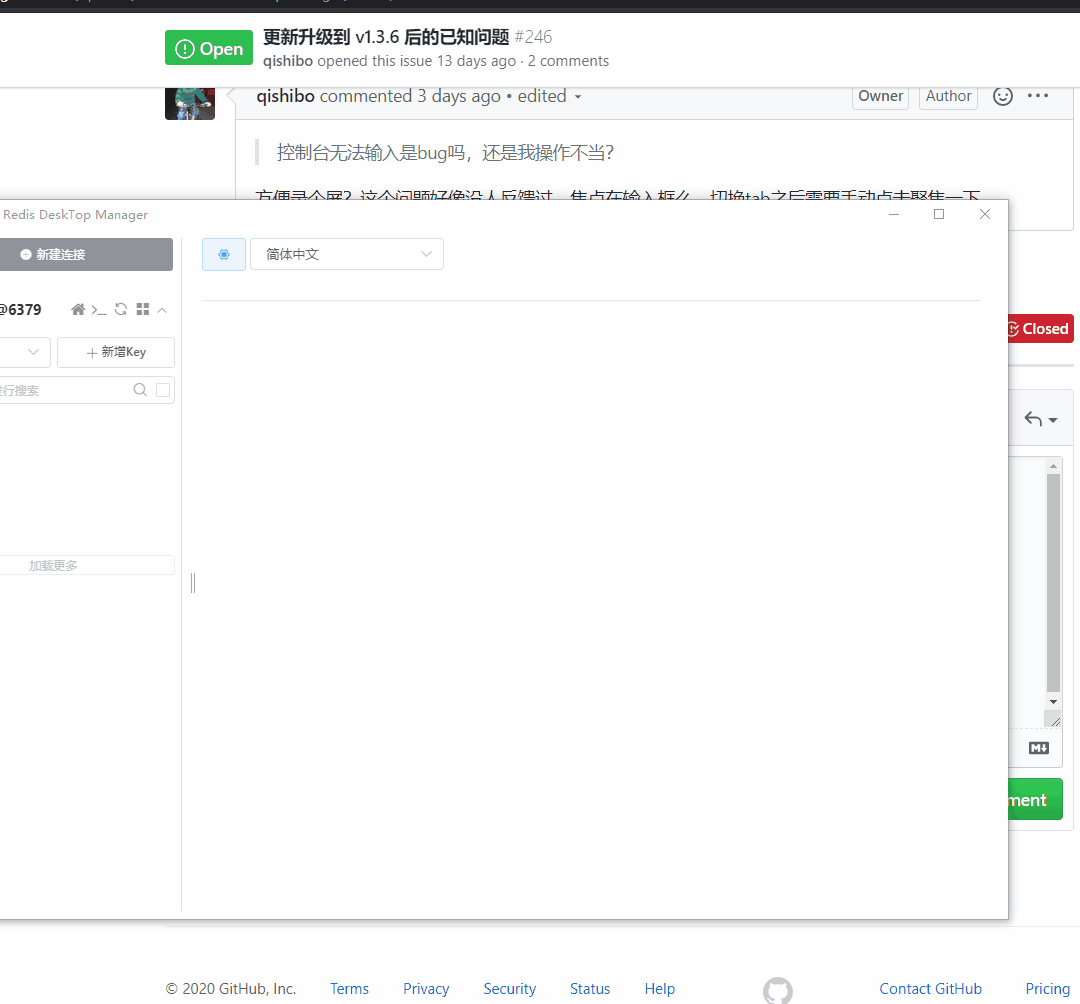Click the Open issue status badge on GitHub
The width and height of the screenshot is (1080, 1004).
coord(209,48)
